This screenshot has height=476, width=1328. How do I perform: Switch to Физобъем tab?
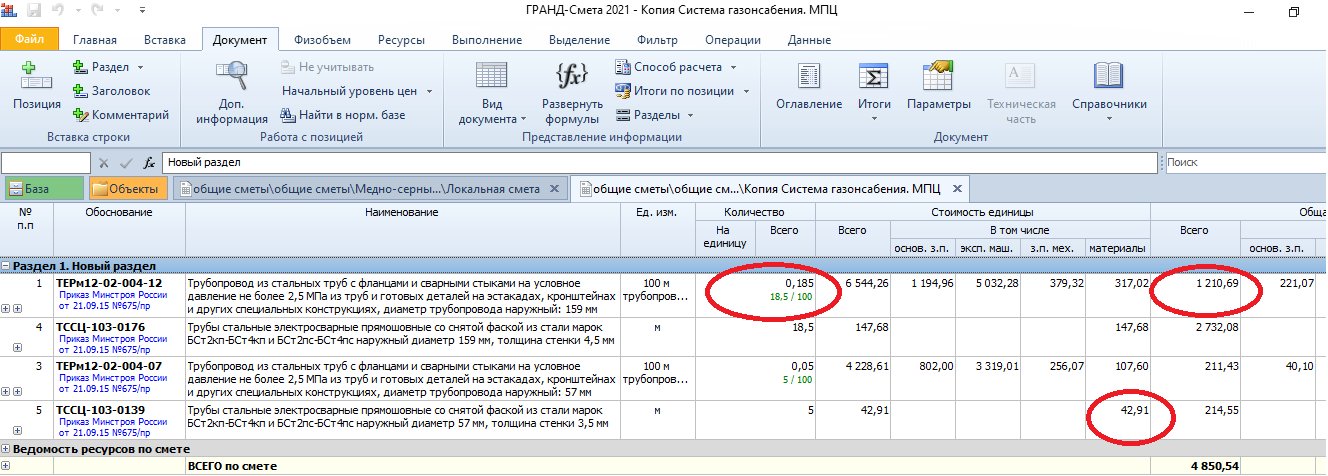click(x=322, y=40)
